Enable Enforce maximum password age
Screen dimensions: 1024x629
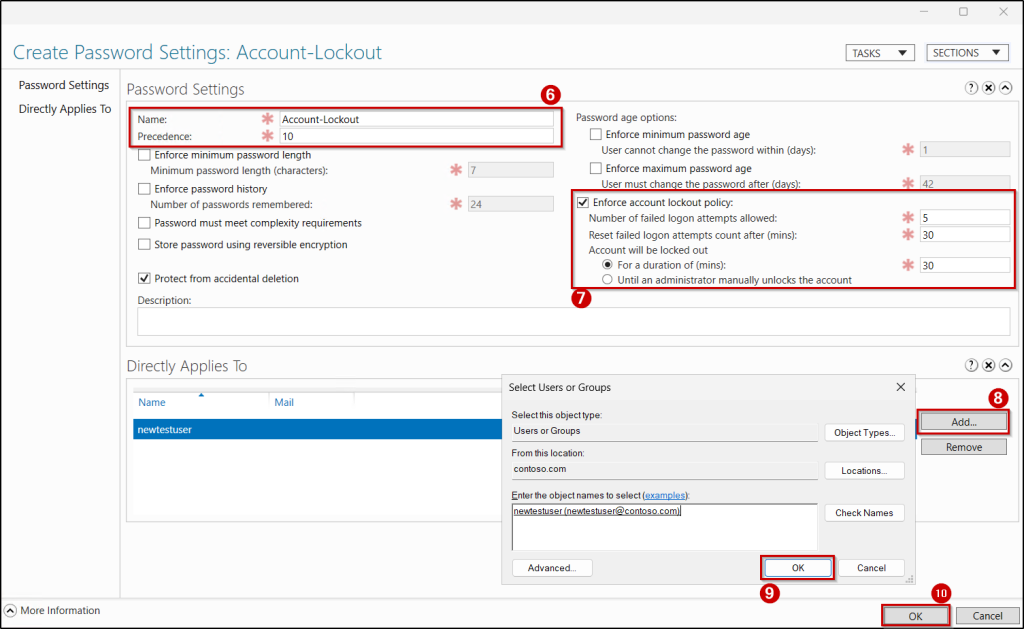(x=595, y=168)
